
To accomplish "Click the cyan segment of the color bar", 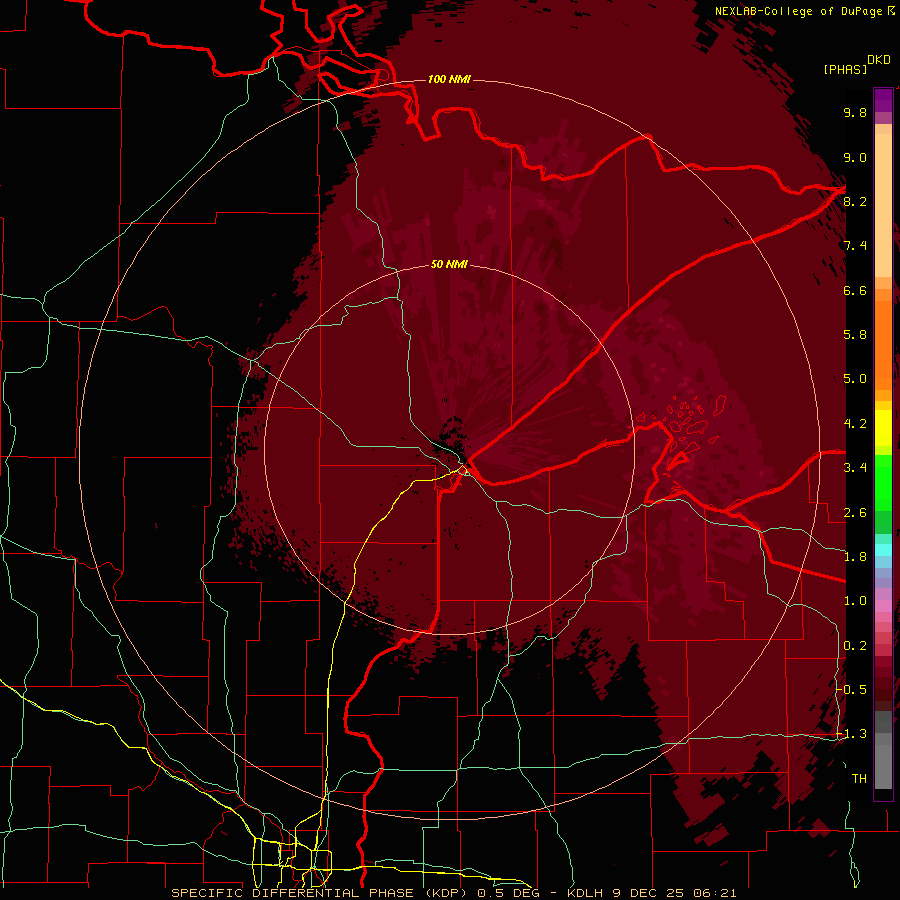I will click(883, 550).
